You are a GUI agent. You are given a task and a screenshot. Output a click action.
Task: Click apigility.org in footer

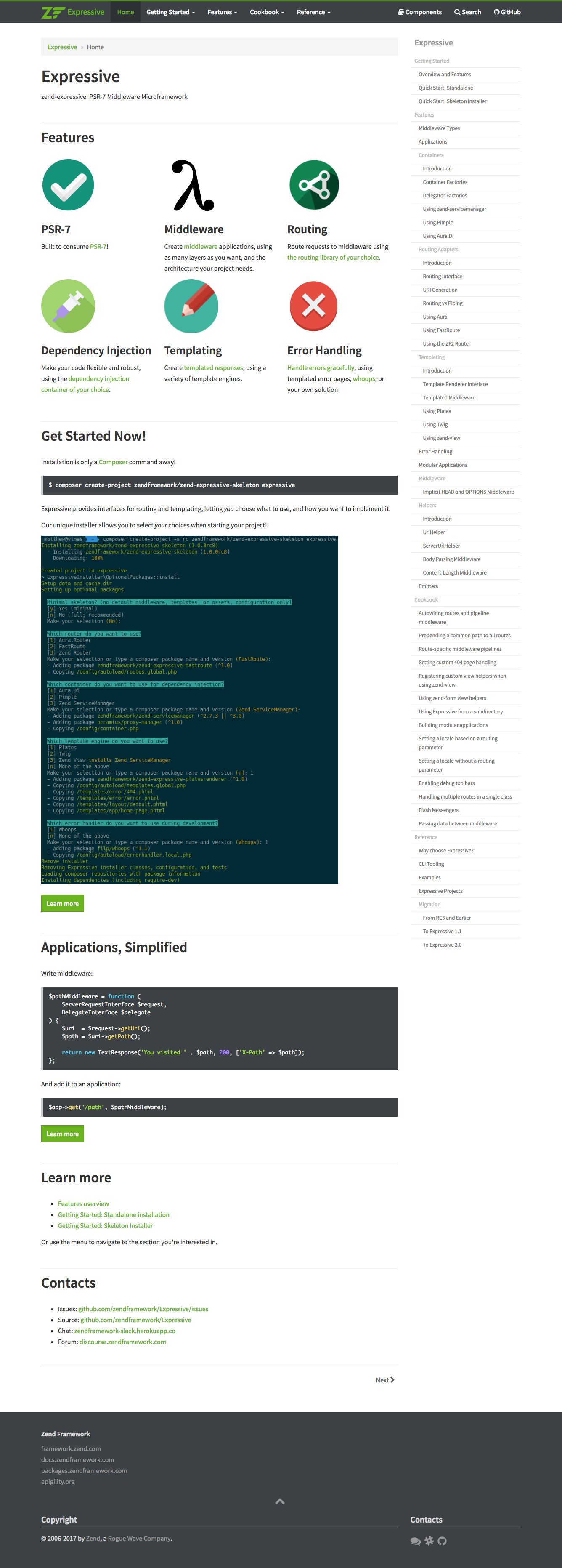pos(58,1482)
